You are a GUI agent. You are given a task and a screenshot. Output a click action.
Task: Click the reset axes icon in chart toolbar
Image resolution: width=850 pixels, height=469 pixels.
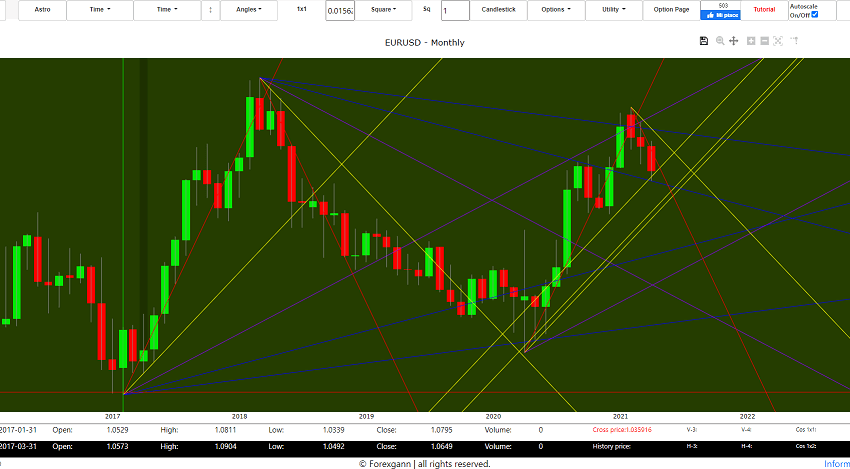(x=779, y=41)
